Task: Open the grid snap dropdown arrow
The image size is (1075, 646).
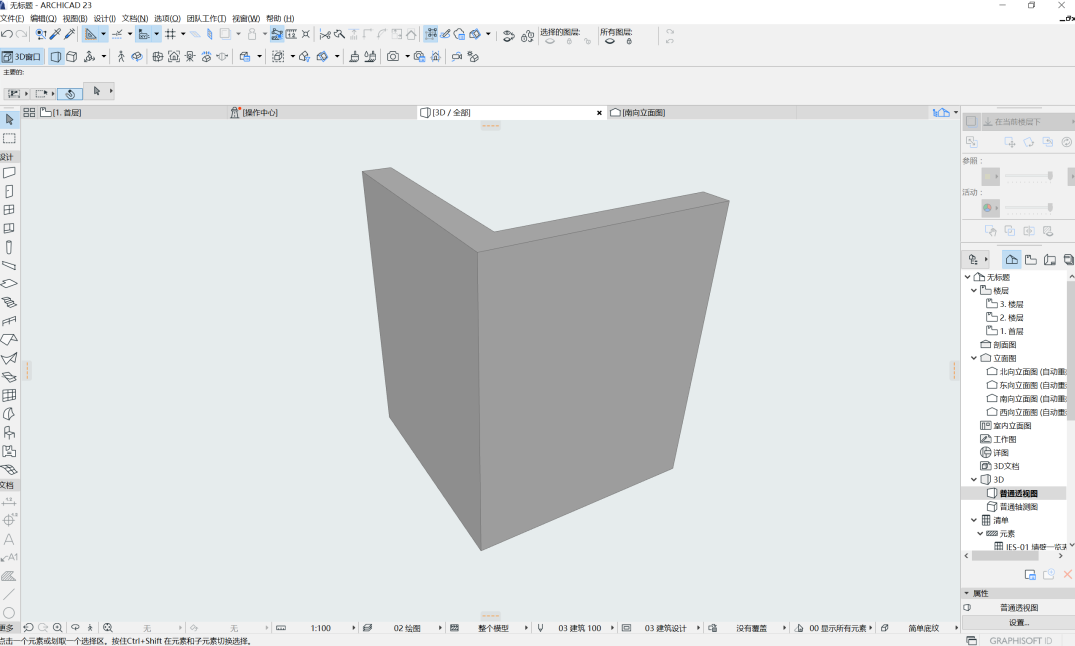Action: [x=183, y=34]
